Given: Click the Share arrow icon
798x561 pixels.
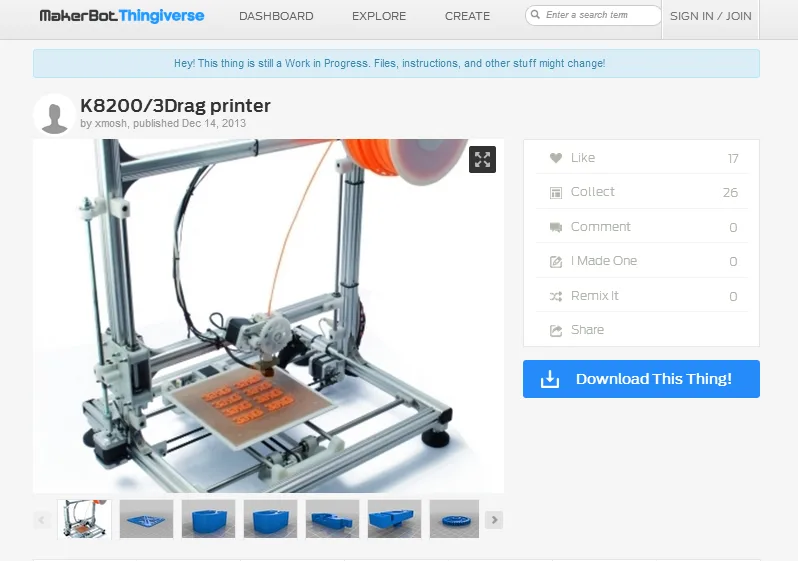Looking at the screenshot, I should [556, 330].
